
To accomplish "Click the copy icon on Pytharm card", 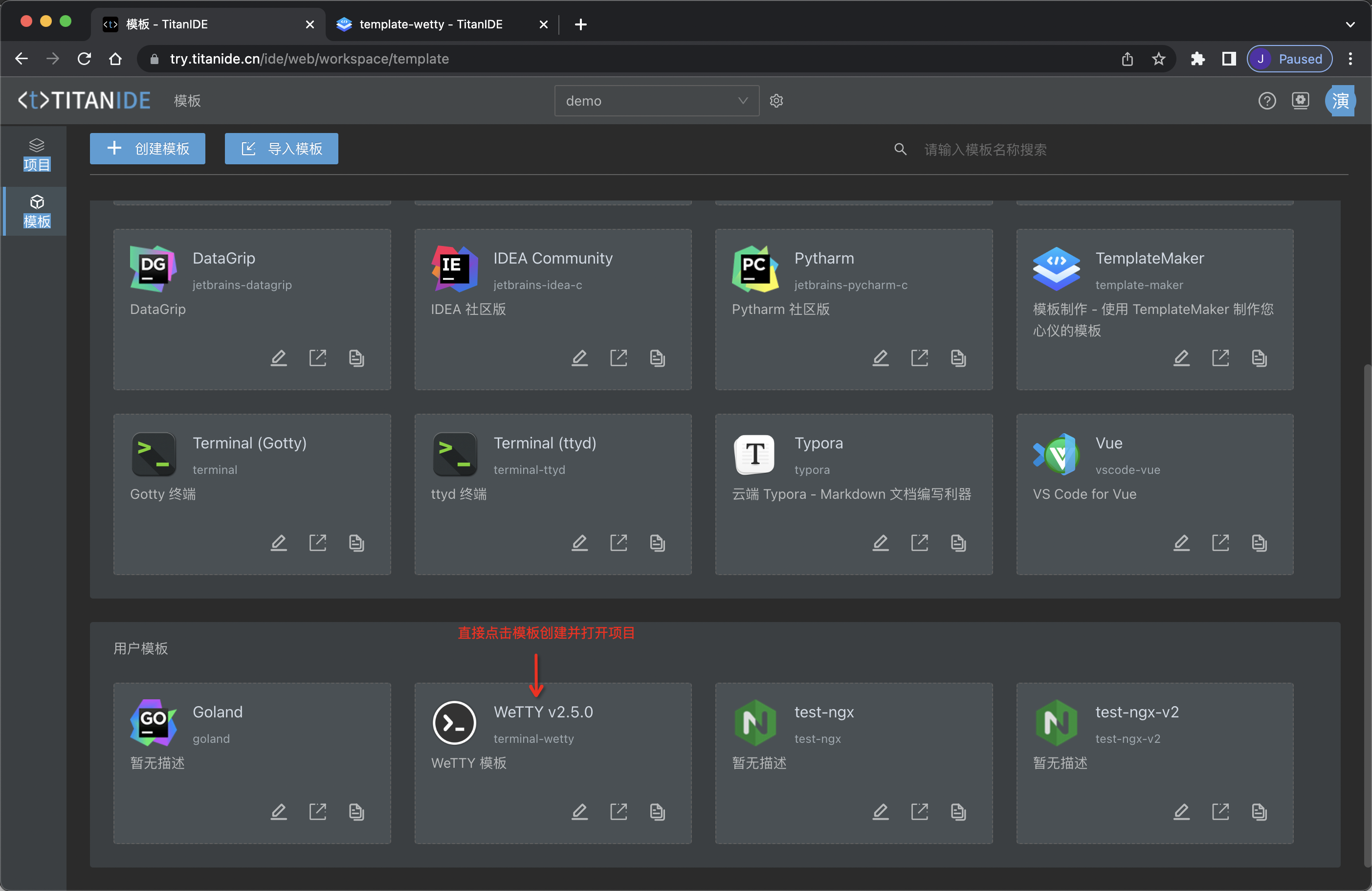I will coord(958,357).
